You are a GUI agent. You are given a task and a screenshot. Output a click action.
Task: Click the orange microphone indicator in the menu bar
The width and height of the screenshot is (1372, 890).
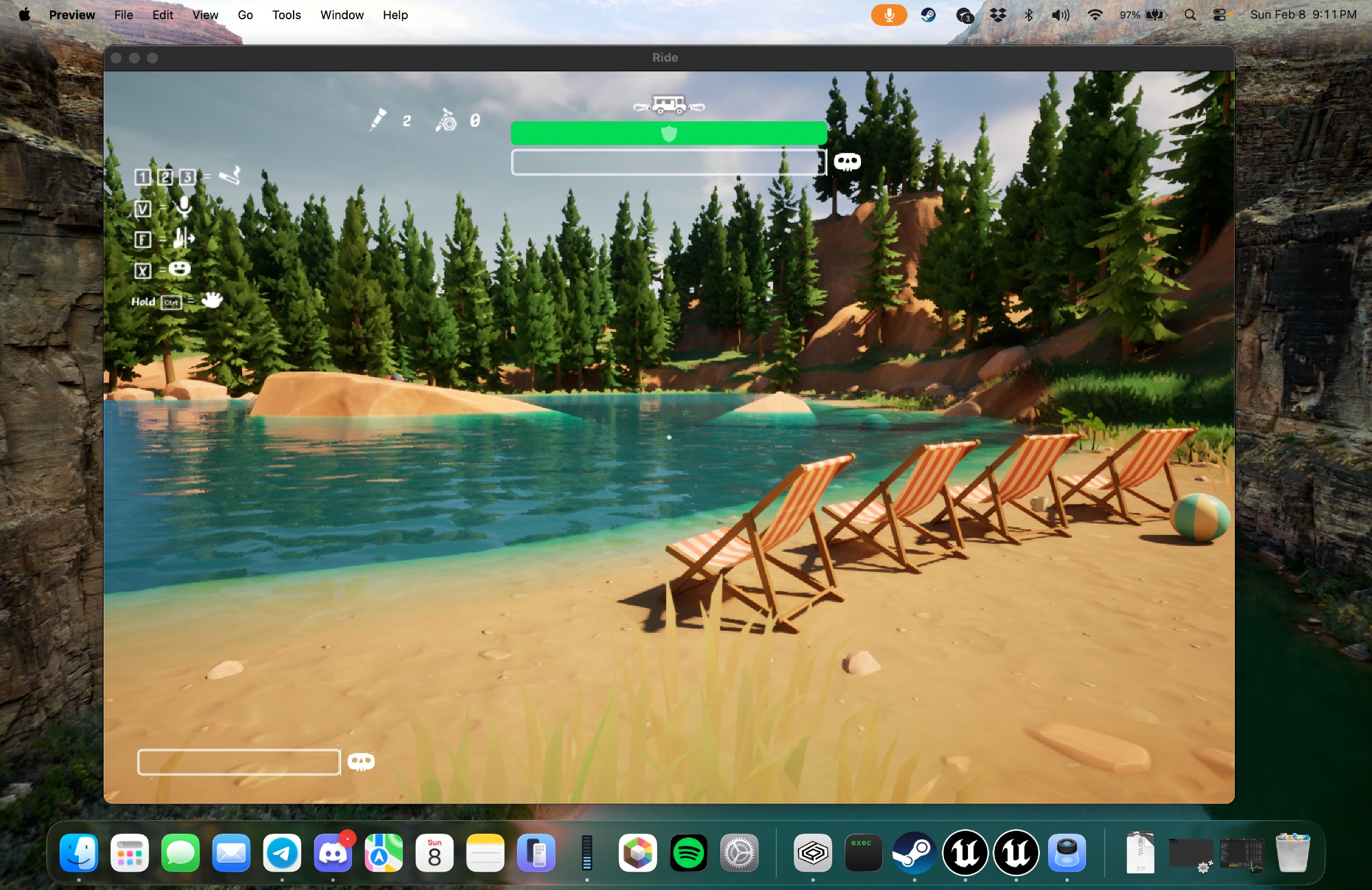point(889,14)
